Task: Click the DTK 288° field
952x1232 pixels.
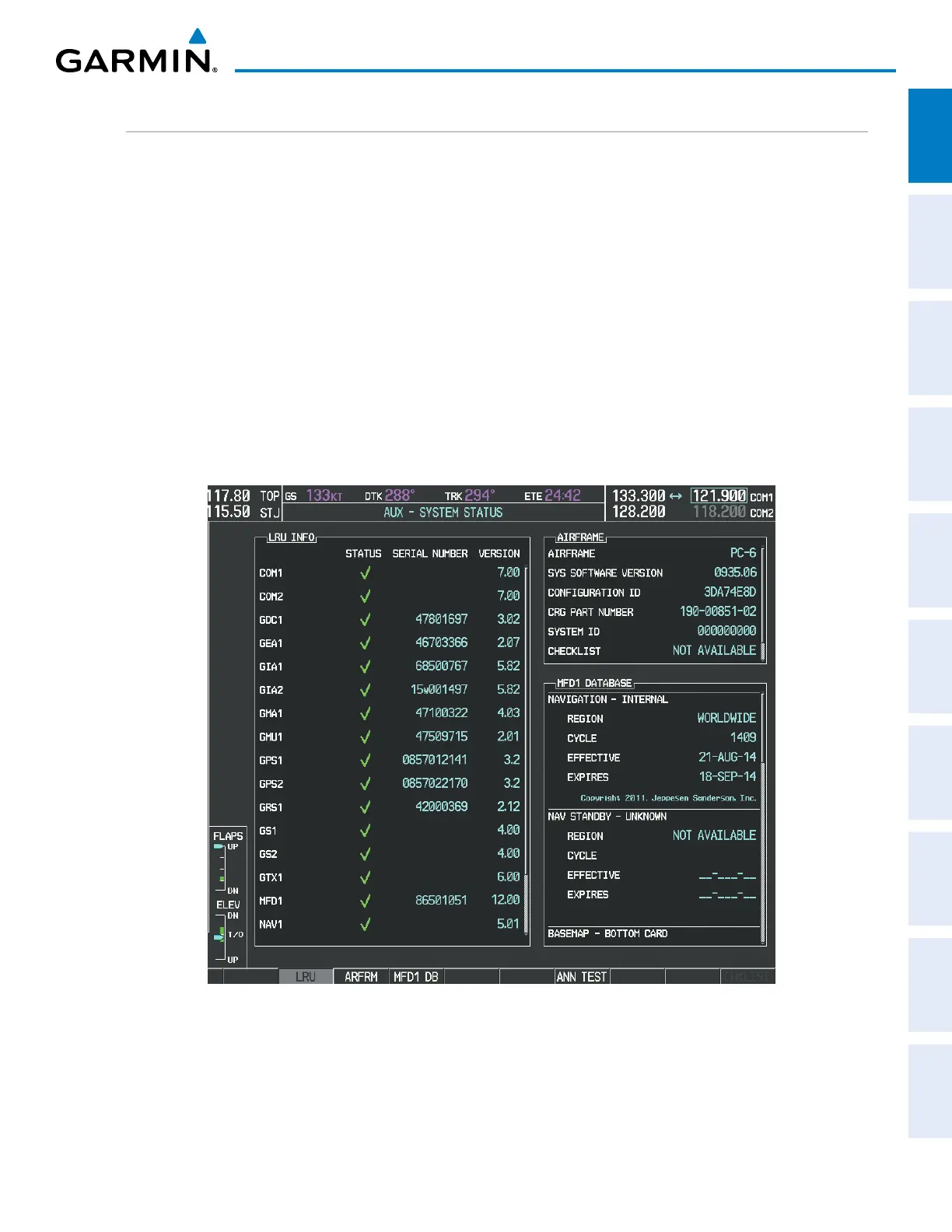Action: pyautogui.click(x=390, y=495)
